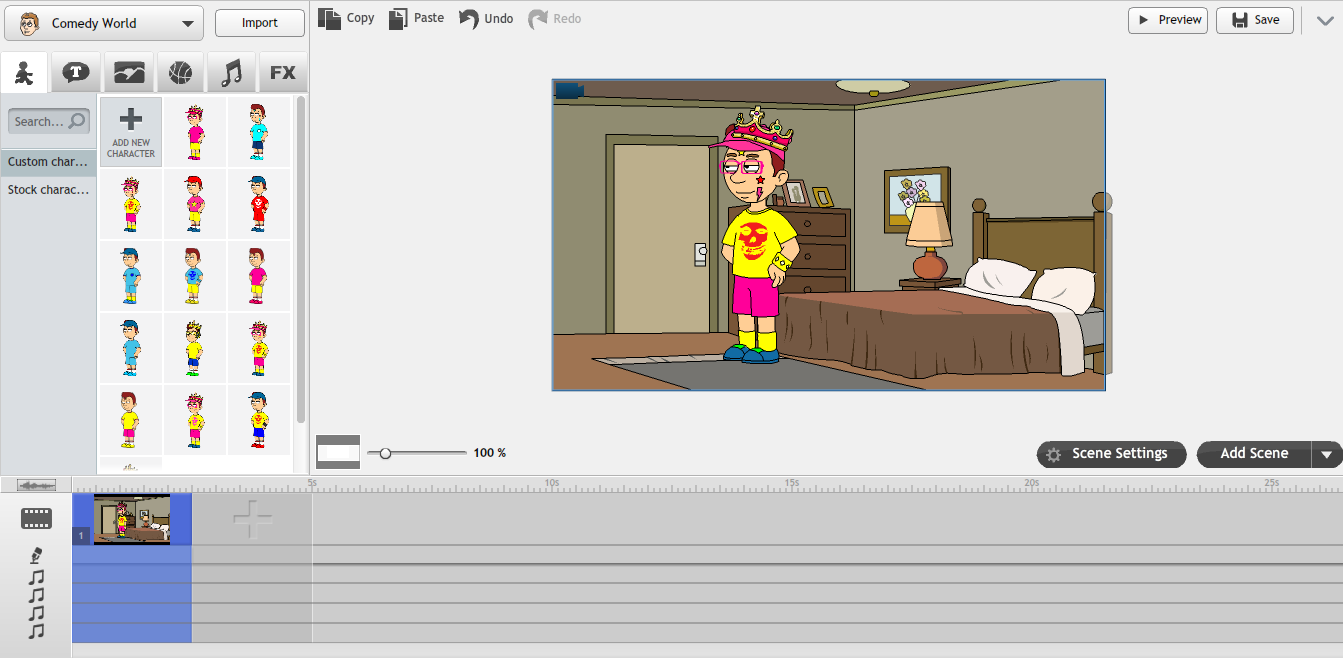The height and width of the screenshot is (658, 1343).
Task: Open the FX effects panel
Action: point(283,71)
